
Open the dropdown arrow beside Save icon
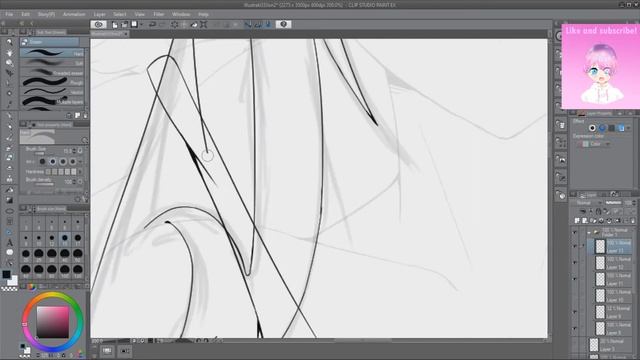coord(141,24)
